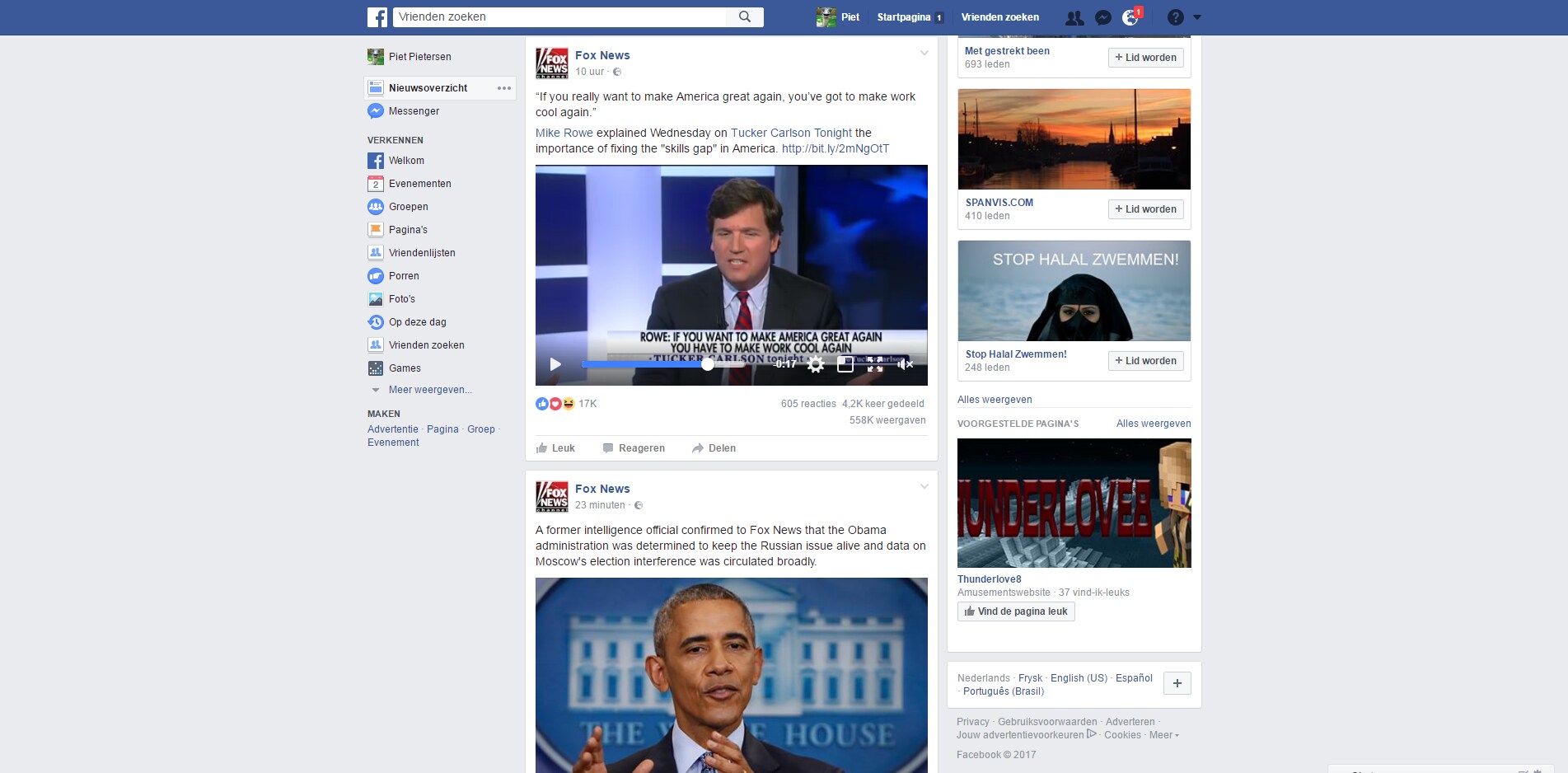The image size is (1568, 773).
Task: Open the SPANVIS.COM group sunset image
Action: click(x=1074, y=139)
